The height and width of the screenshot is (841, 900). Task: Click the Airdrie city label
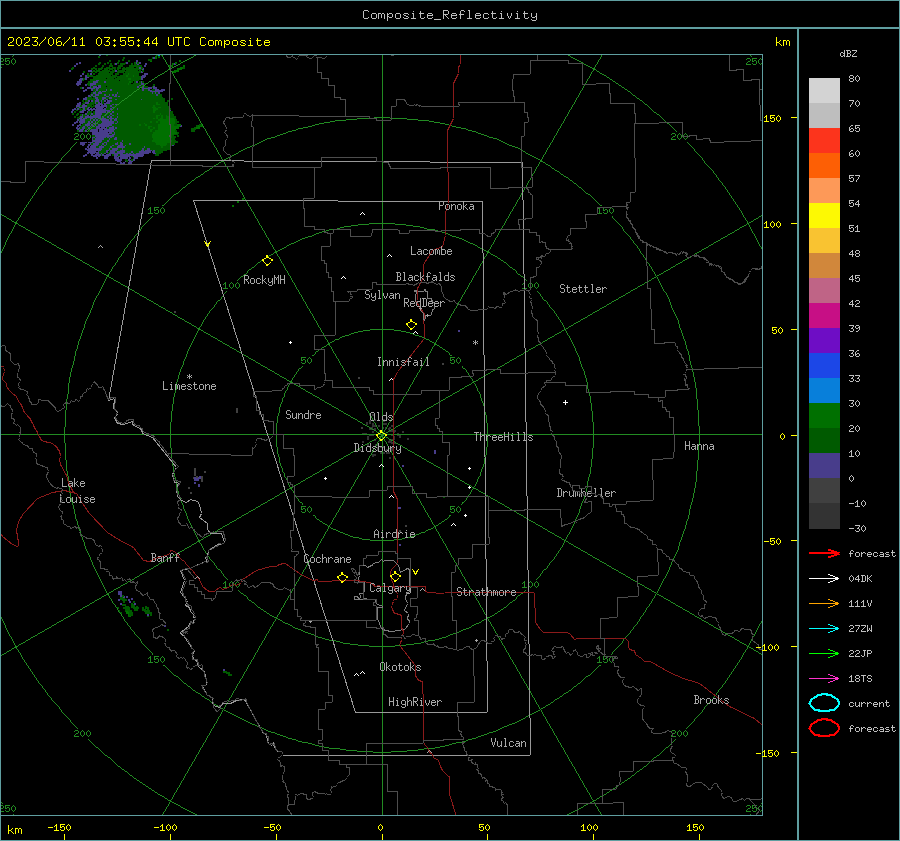pyautogui.click(x=394, y=534)
